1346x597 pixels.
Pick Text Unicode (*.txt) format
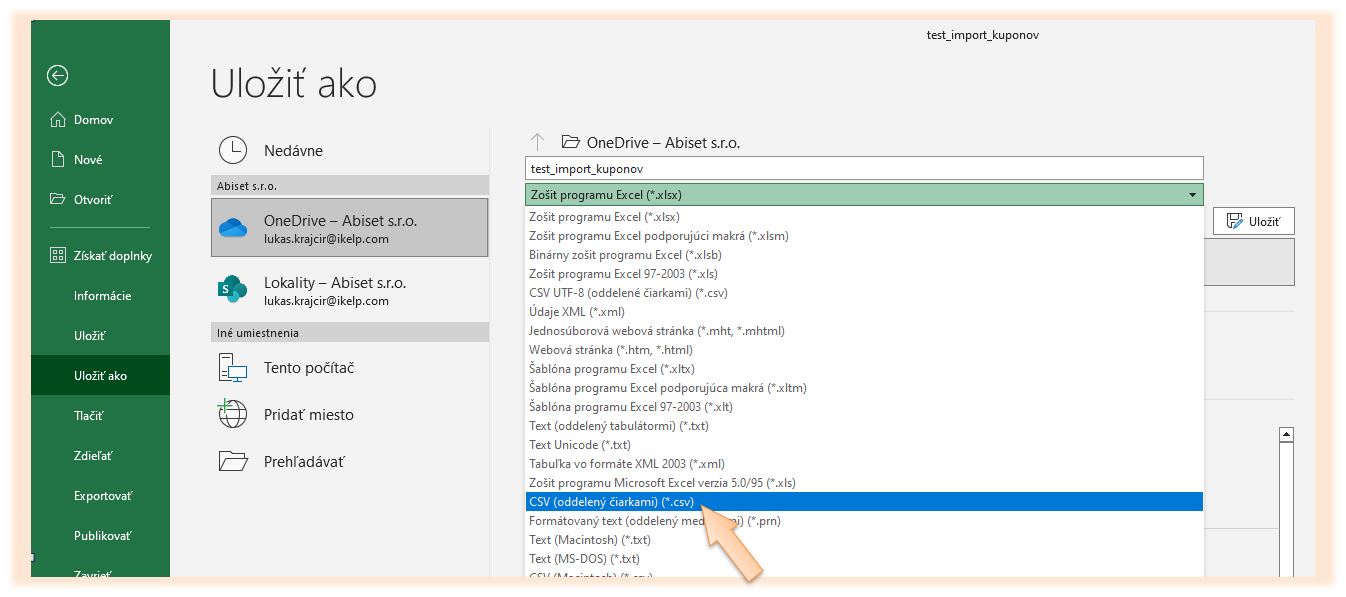(x=579, y=445)
